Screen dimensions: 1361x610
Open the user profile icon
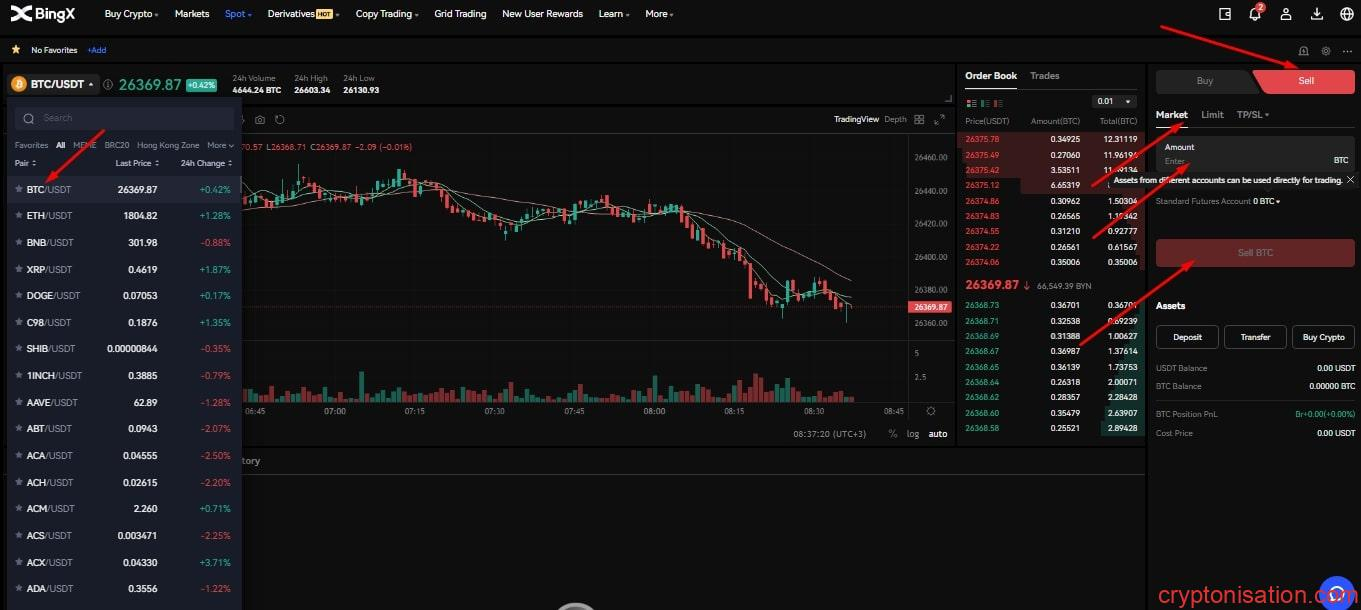[1286, 14]
